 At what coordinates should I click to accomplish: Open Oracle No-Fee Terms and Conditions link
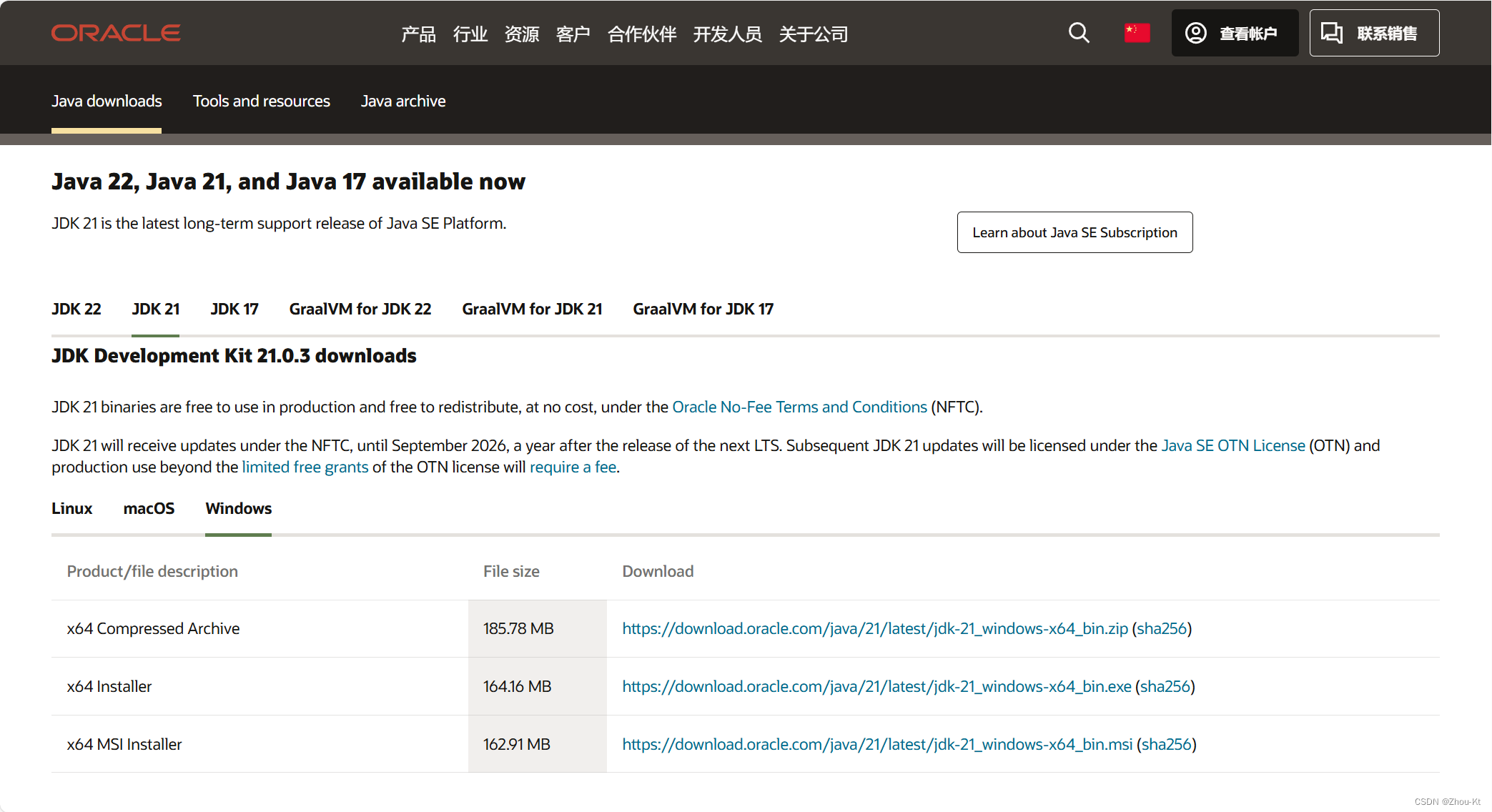pos(799,407)
